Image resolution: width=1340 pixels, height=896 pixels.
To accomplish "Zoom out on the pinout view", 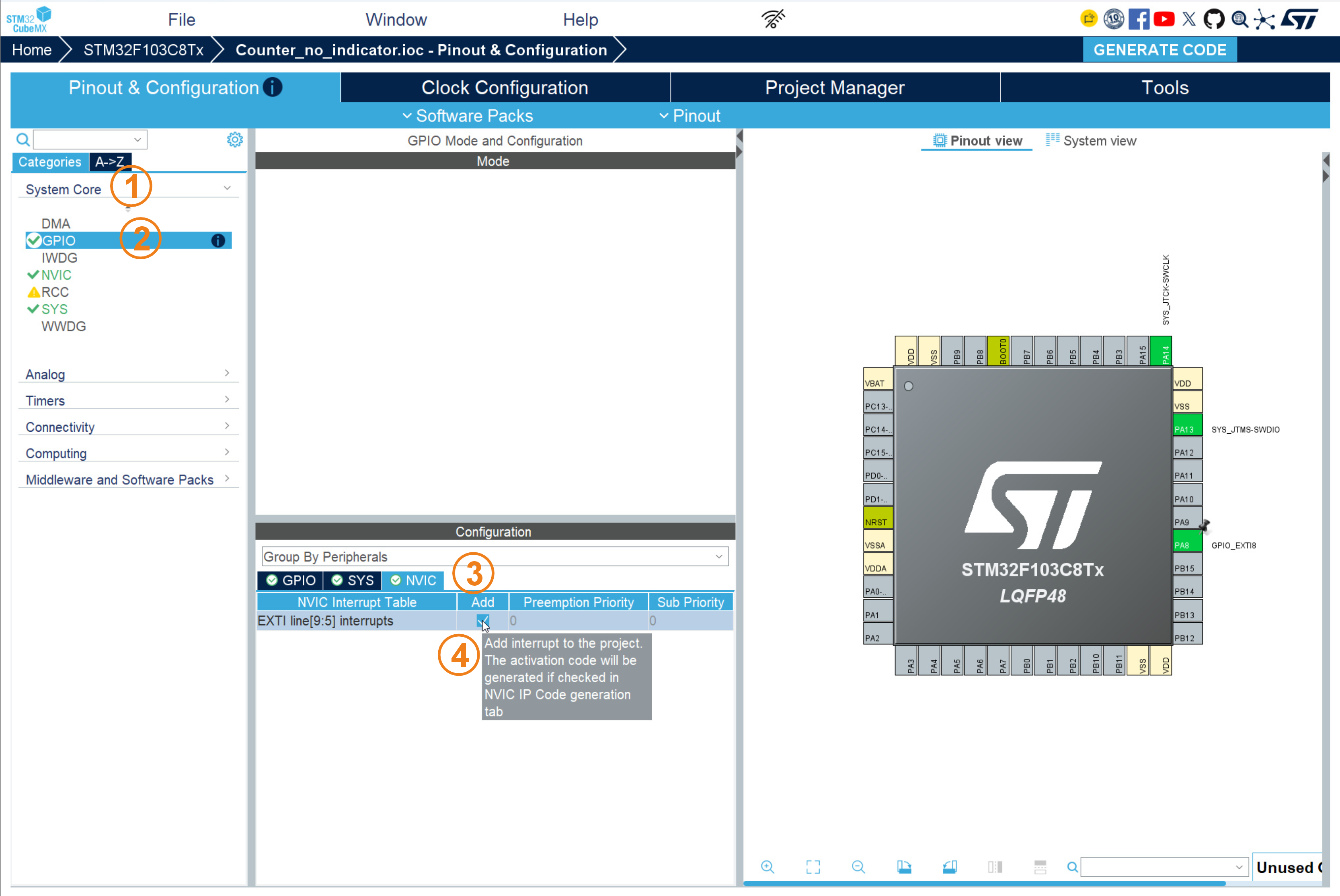I will pyautogui.click(x=858, y=867).
